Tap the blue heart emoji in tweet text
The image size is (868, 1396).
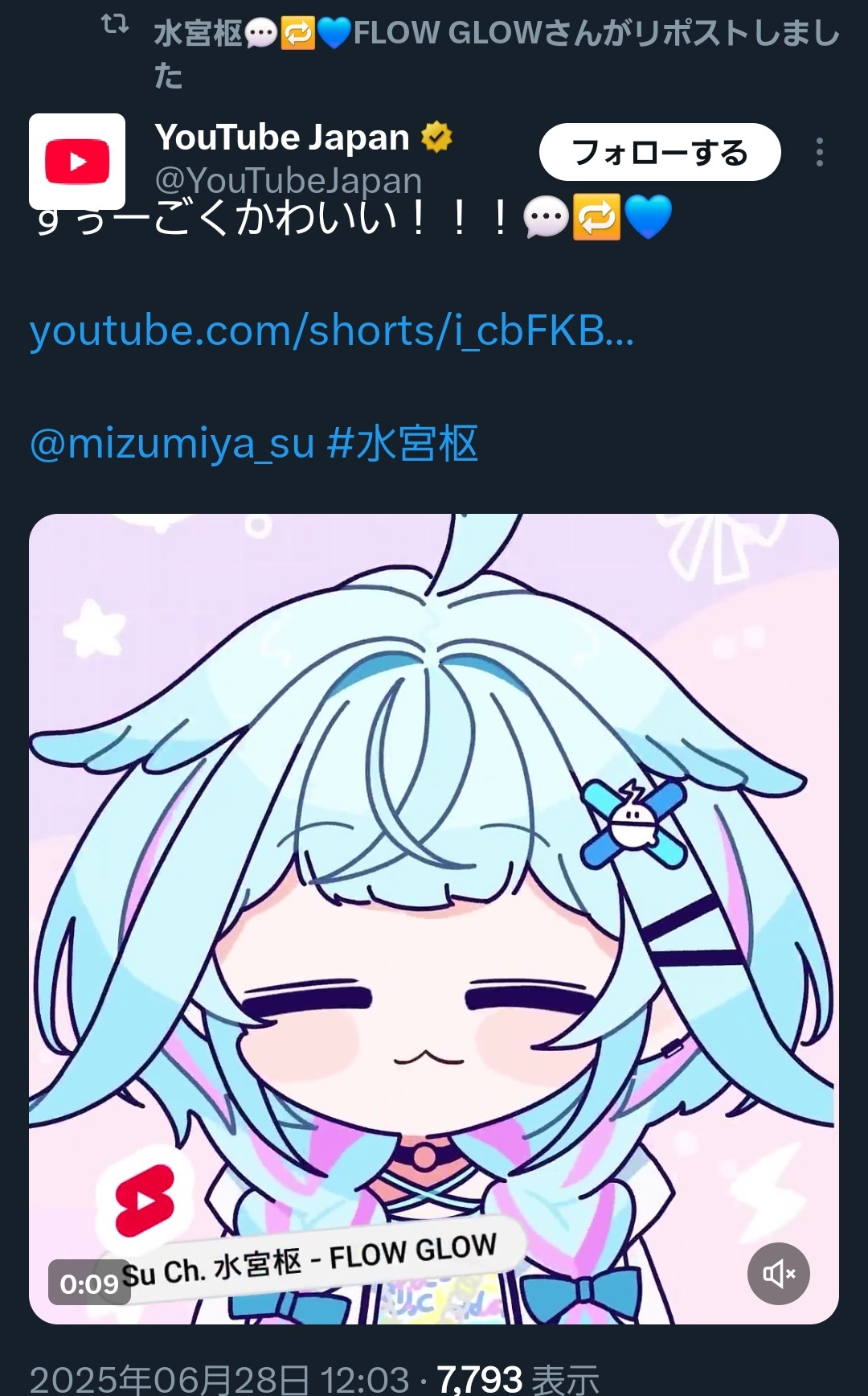[648, 218]
